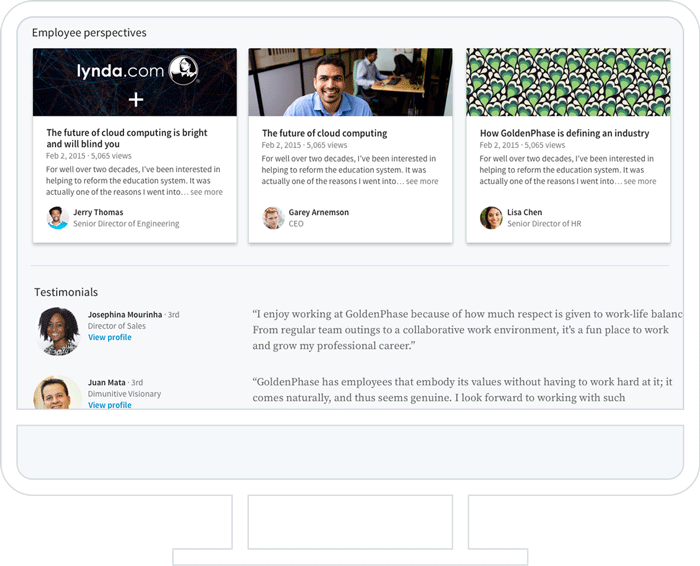Select the date and views line on Jerry Thomas's card

(x=89, y=156)
